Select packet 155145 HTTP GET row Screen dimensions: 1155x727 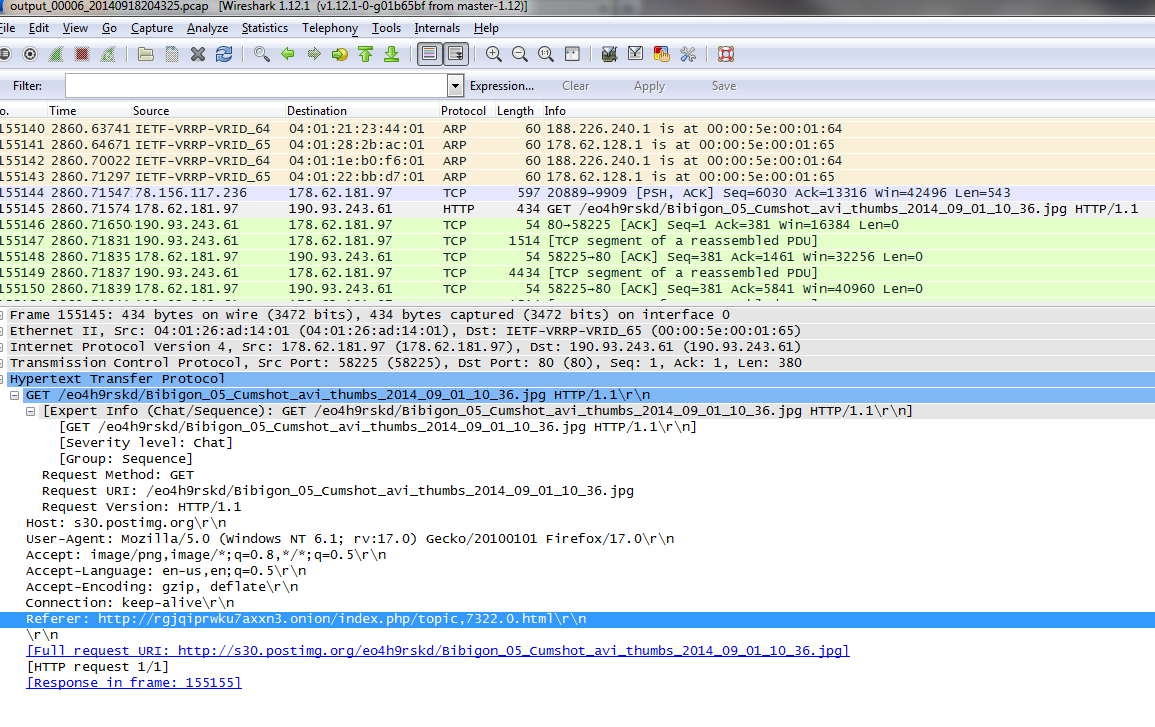[x=578, y=209]
